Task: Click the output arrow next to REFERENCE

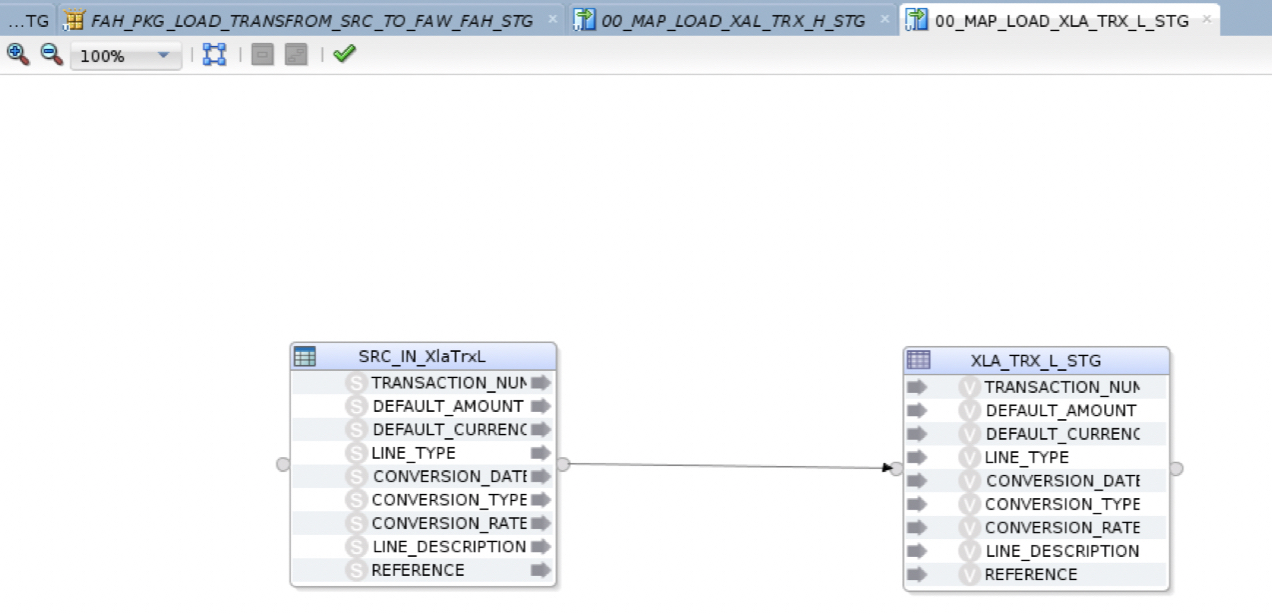Action: (x=539, y=570)
